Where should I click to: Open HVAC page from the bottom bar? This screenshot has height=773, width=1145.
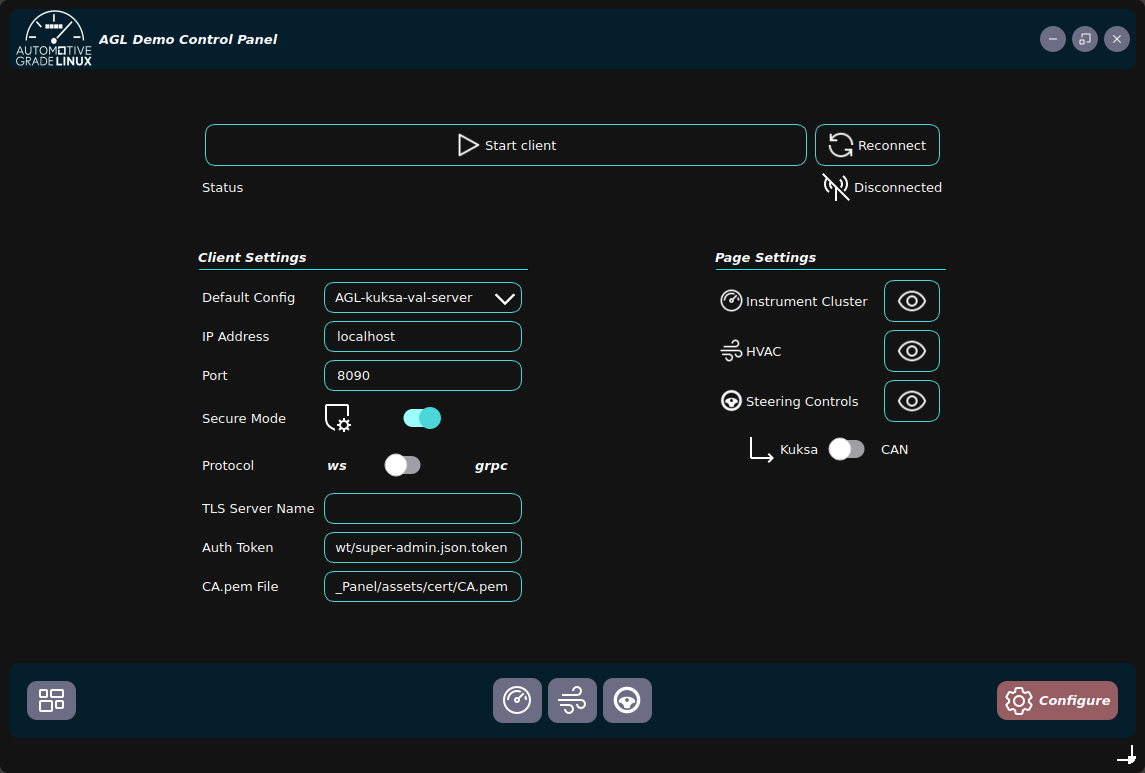(572, 700)
